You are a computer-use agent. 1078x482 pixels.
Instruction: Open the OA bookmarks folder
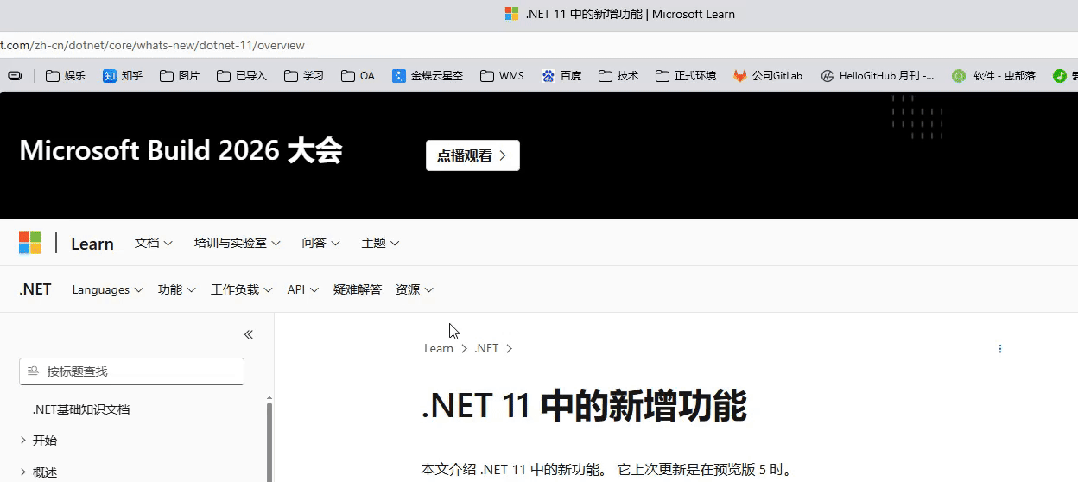click(358, 76)
